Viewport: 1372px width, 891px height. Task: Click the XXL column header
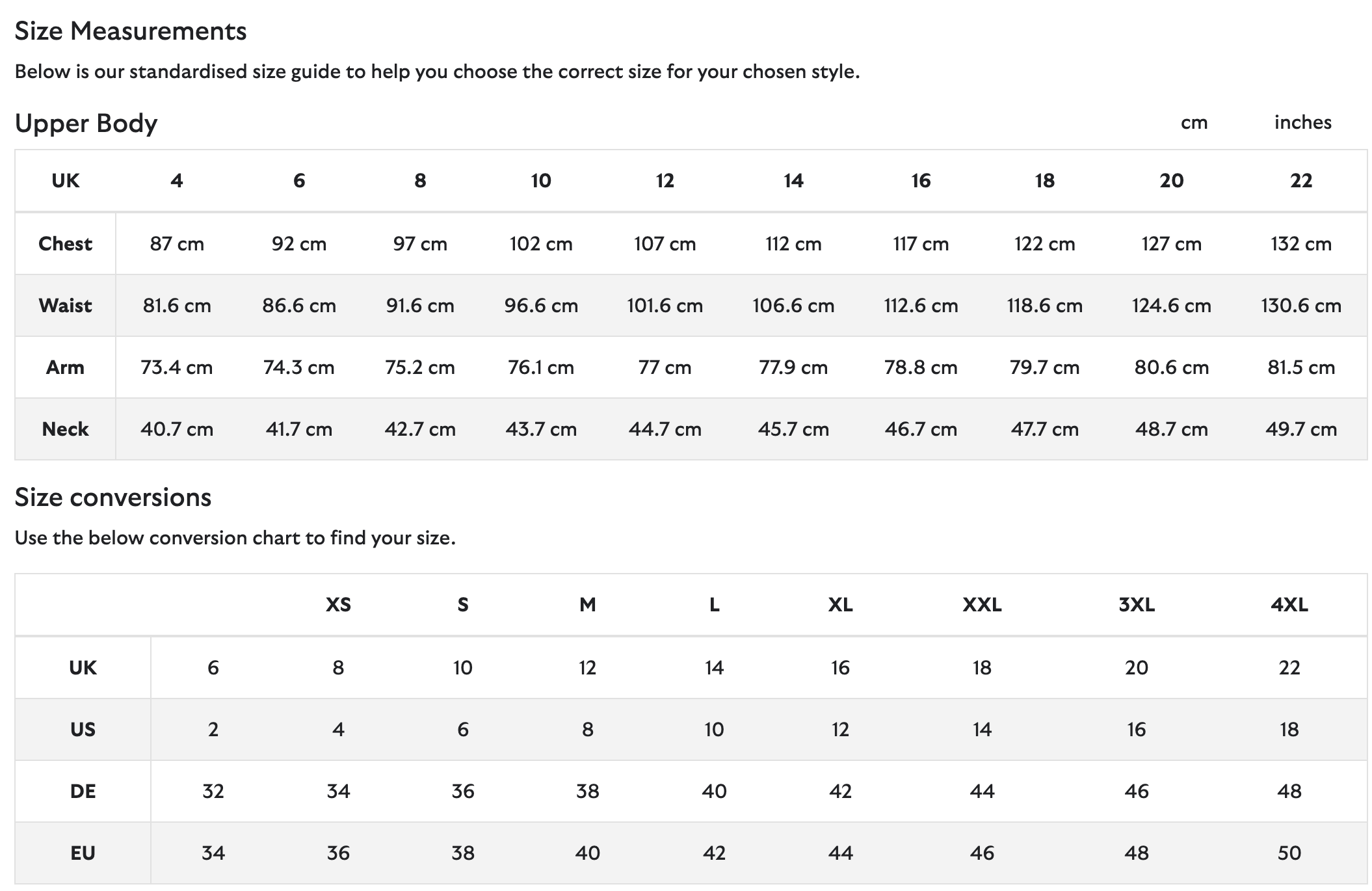[x=982, y=605]
